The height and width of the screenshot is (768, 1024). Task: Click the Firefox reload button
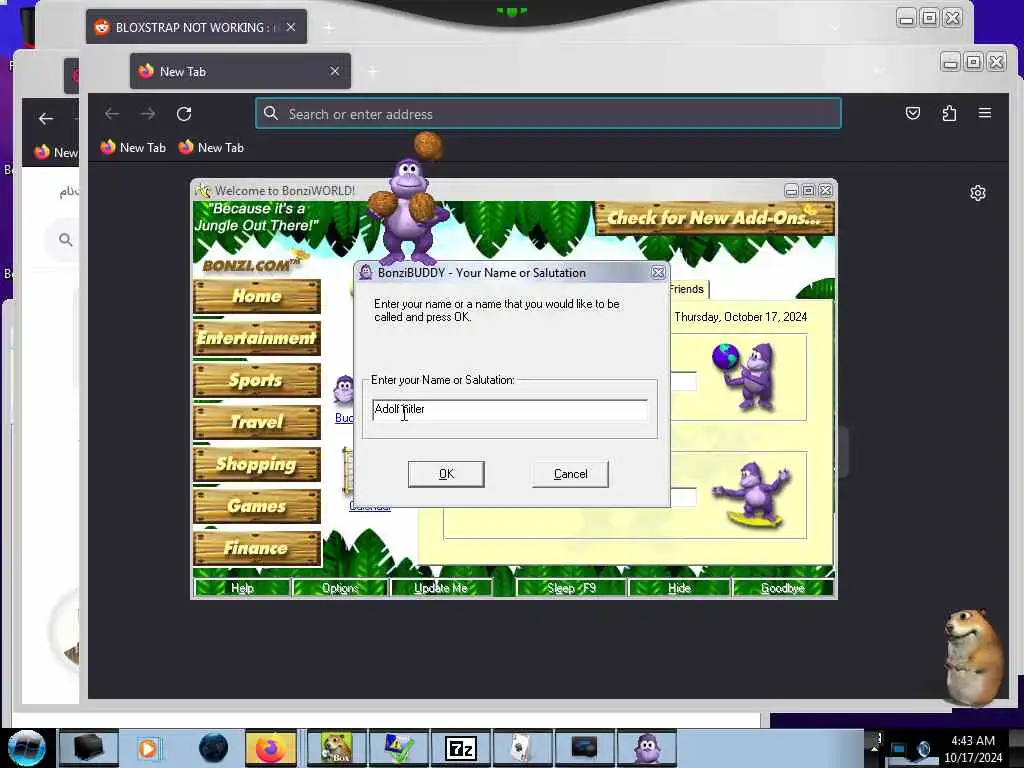(184, 114)
